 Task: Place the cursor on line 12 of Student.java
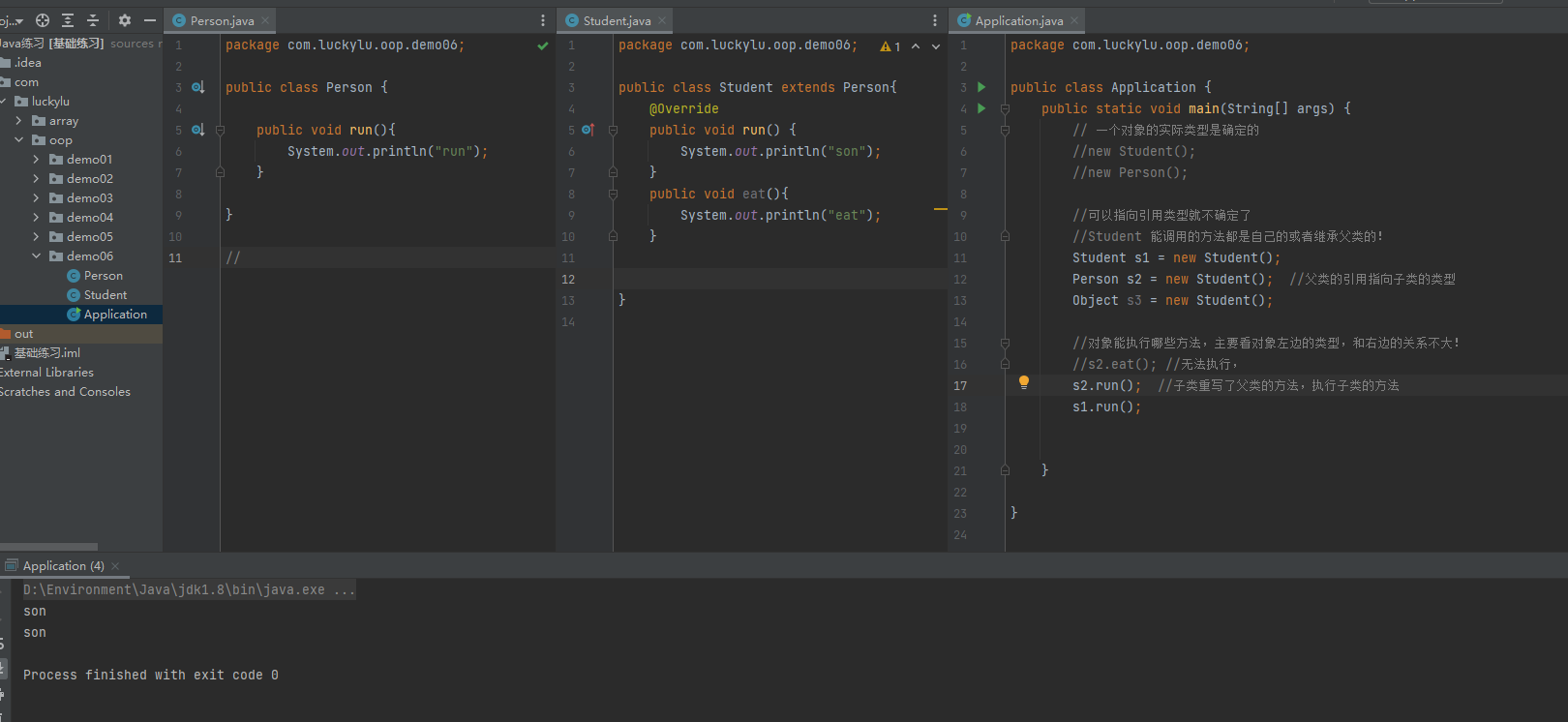click(779, 279)
